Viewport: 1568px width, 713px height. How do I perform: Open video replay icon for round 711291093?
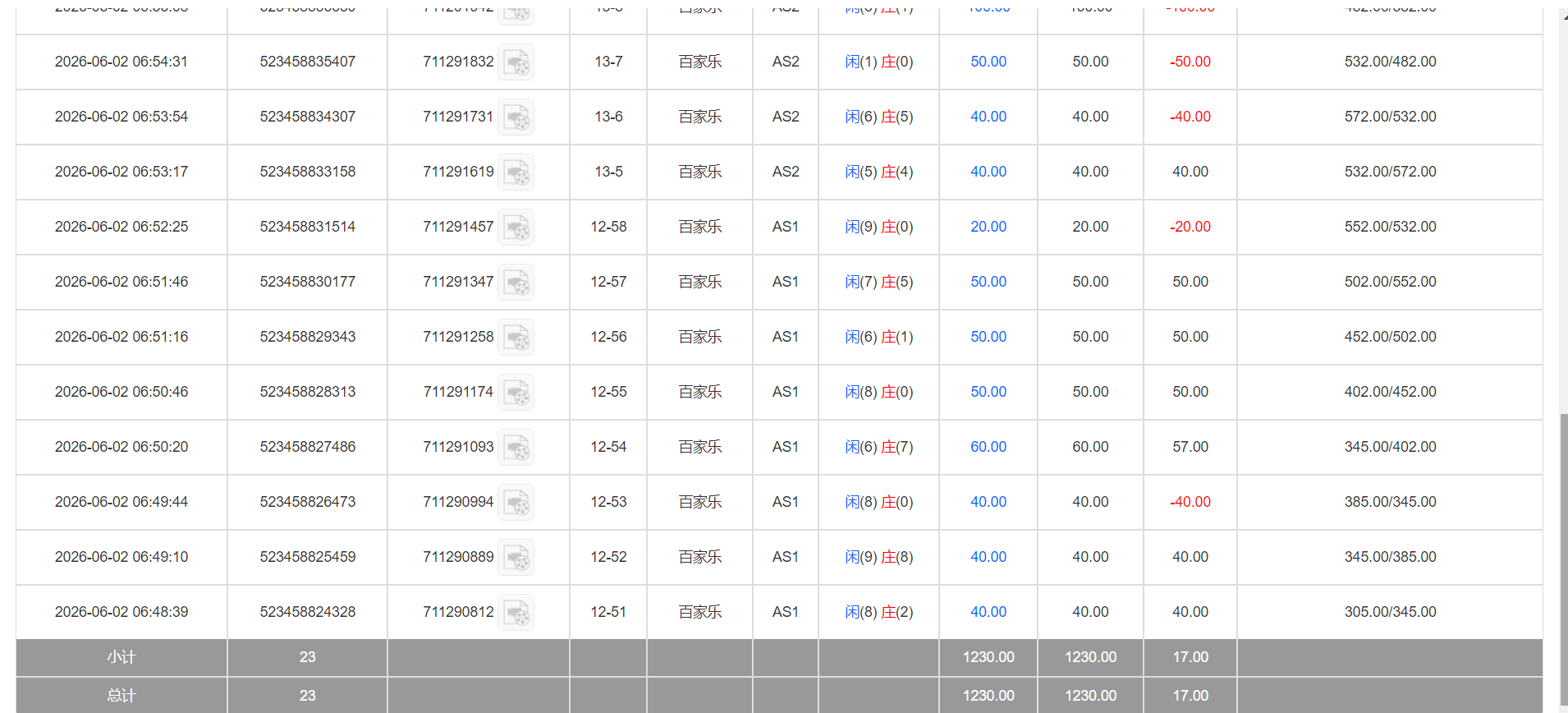point(516,448)
